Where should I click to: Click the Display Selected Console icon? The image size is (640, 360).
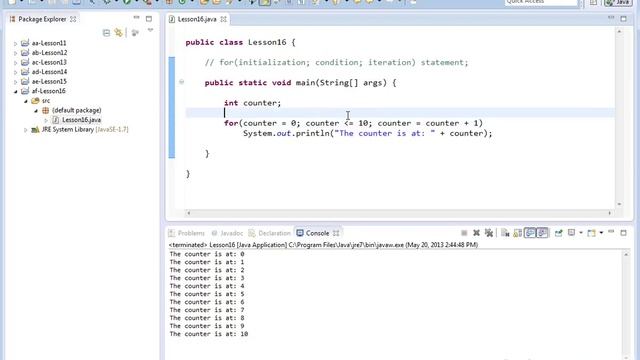[572, 233]
